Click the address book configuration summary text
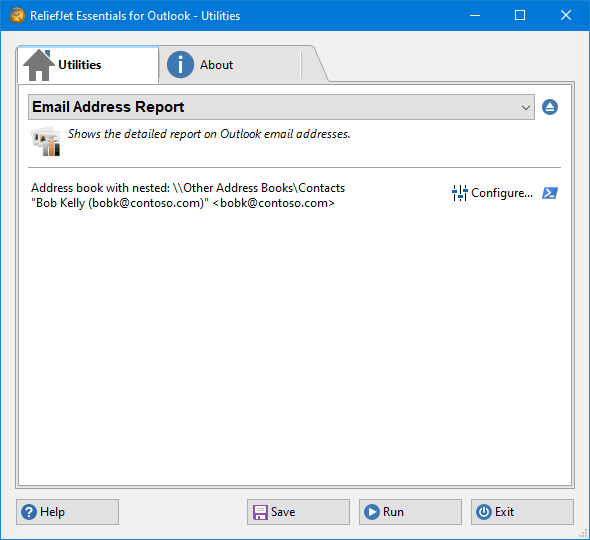 click(188, 196)
